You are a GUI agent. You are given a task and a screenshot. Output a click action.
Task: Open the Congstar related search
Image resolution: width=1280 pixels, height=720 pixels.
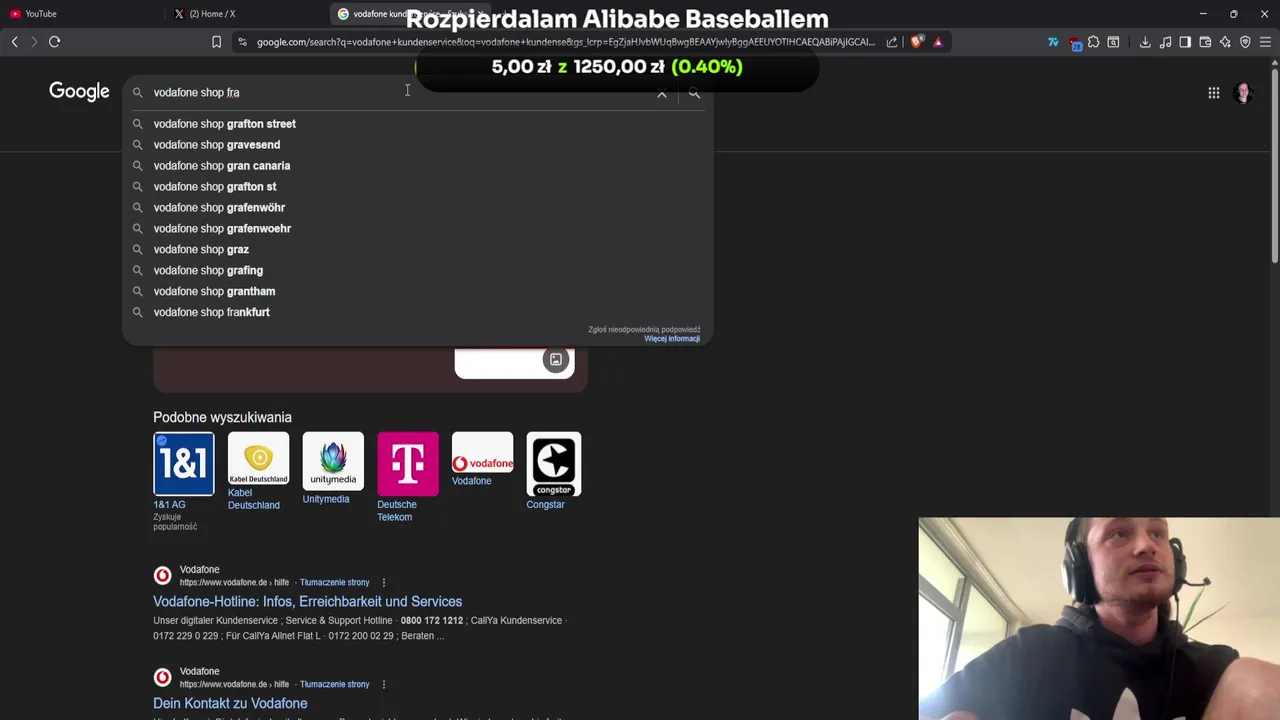click(553, 472)
